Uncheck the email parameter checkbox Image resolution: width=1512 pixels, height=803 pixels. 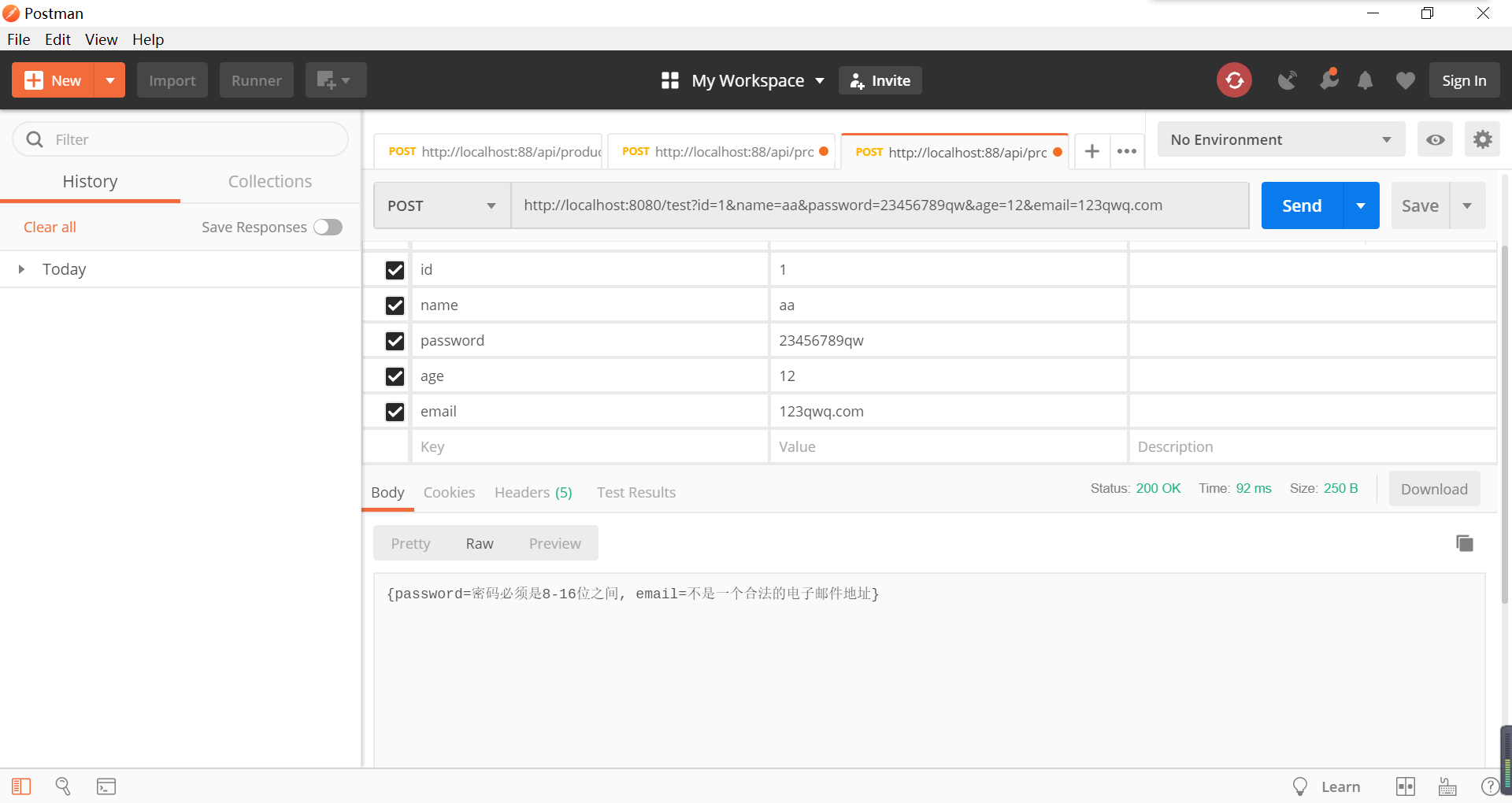[395, 411]
